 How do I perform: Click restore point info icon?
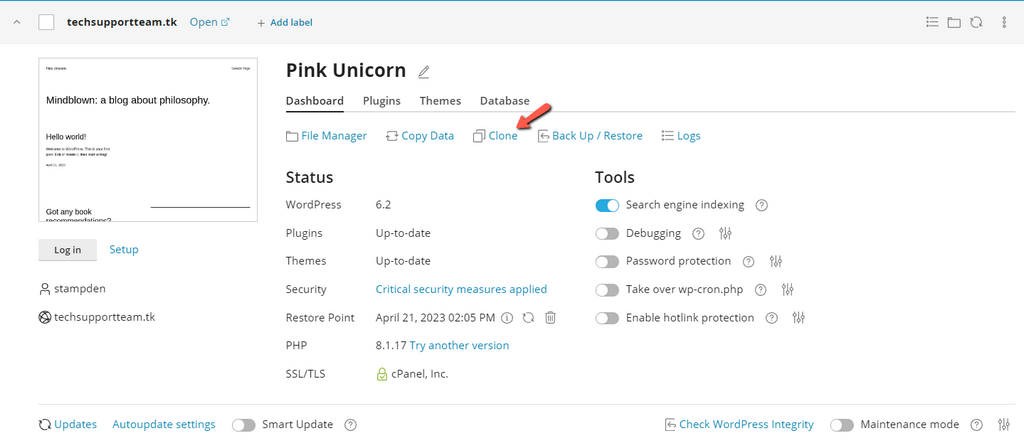coord(507,318)
